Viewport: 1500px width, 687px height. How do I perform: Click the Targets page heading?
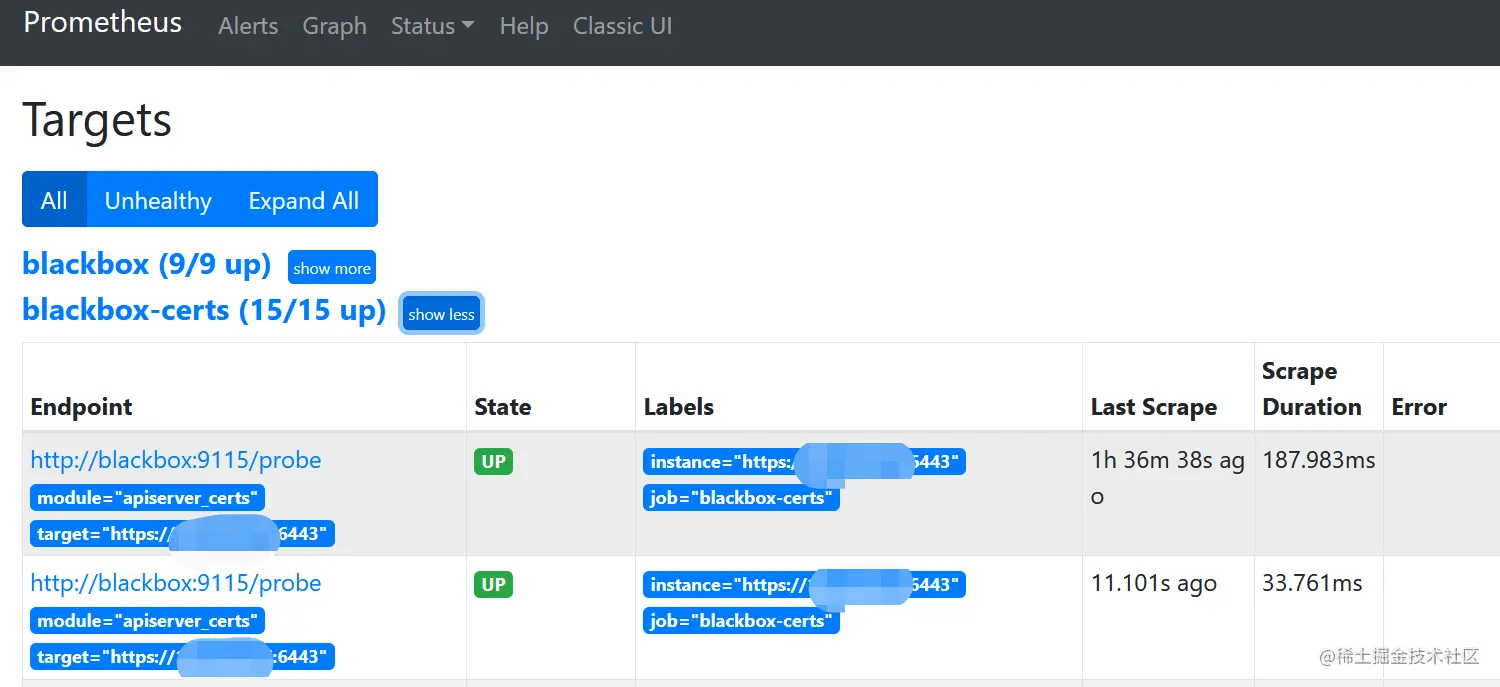pos(97,120)
